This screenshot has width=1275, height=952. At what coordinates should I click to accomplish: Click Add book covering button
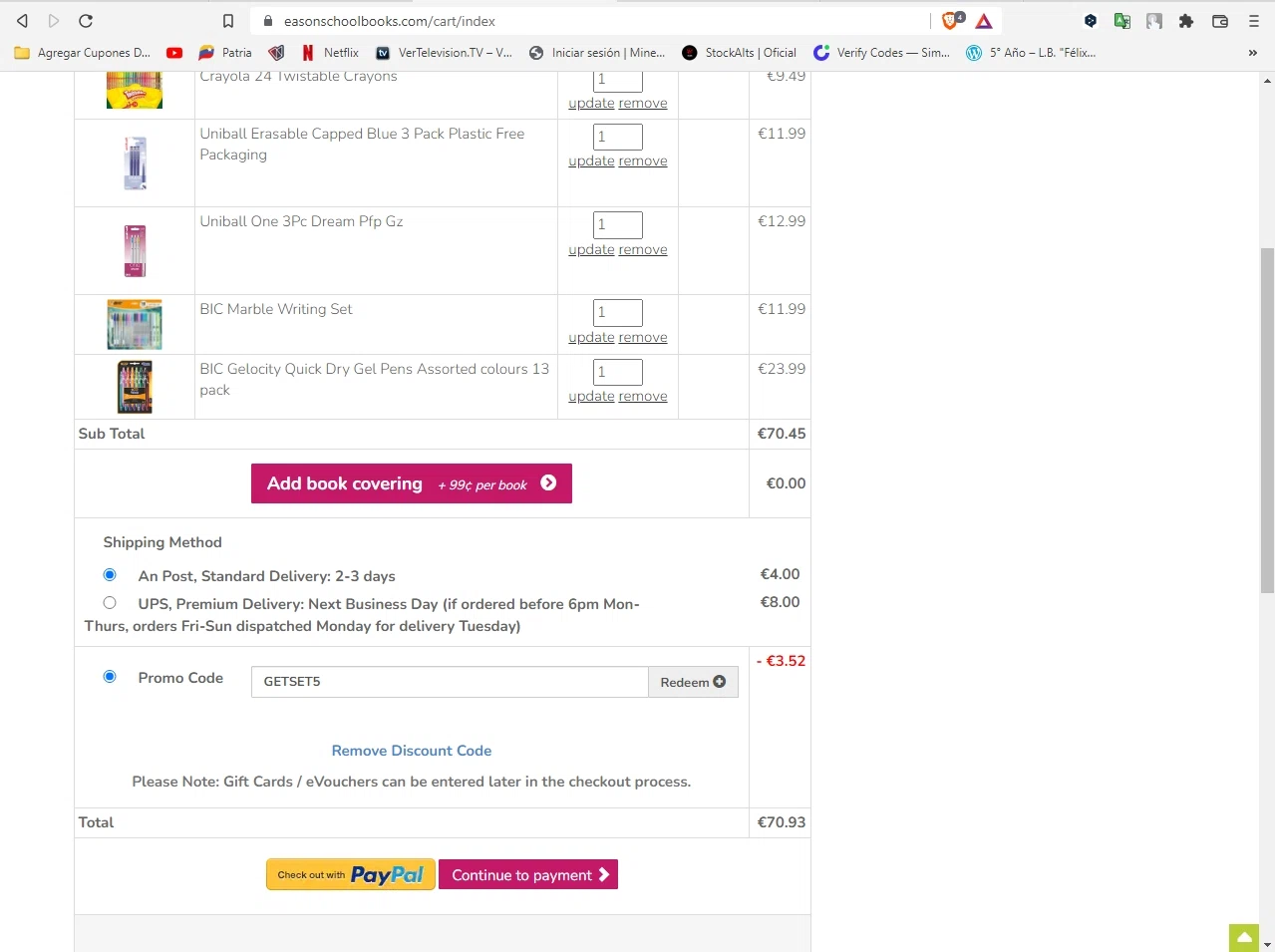(x=412, y=483)
